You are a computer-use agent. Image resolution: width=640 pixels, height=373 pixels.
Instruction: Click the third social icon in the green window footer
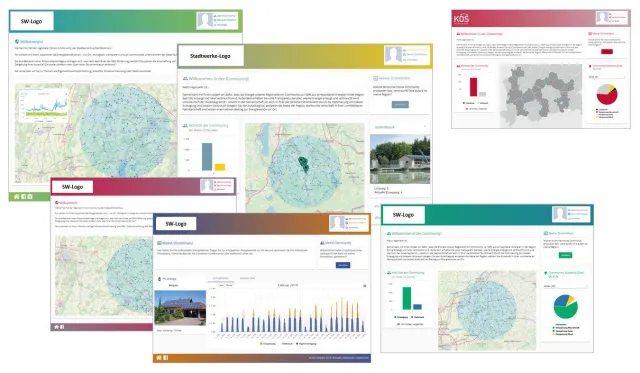(30, 197)
